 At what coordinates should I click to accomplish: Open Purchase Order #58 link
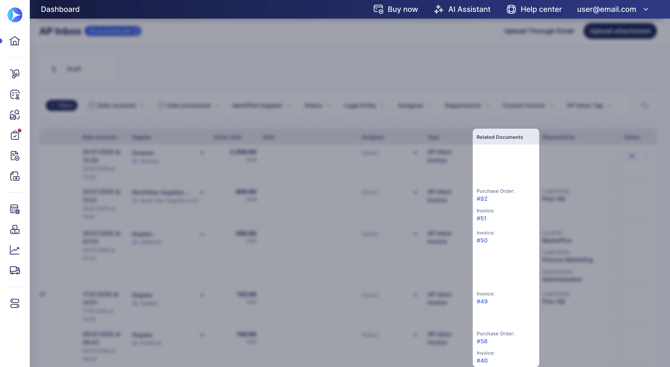[482, 341]
